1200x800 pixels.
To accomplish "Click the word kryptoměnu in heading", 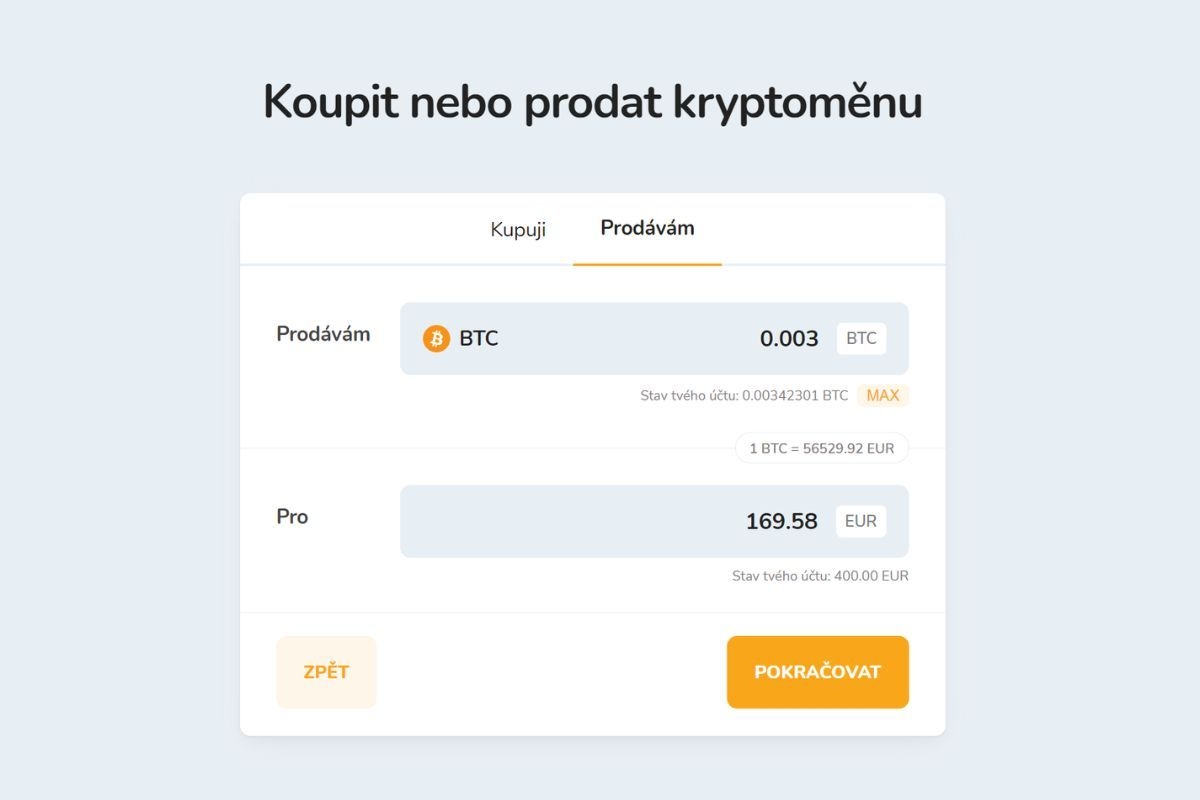I will point(797,102).
